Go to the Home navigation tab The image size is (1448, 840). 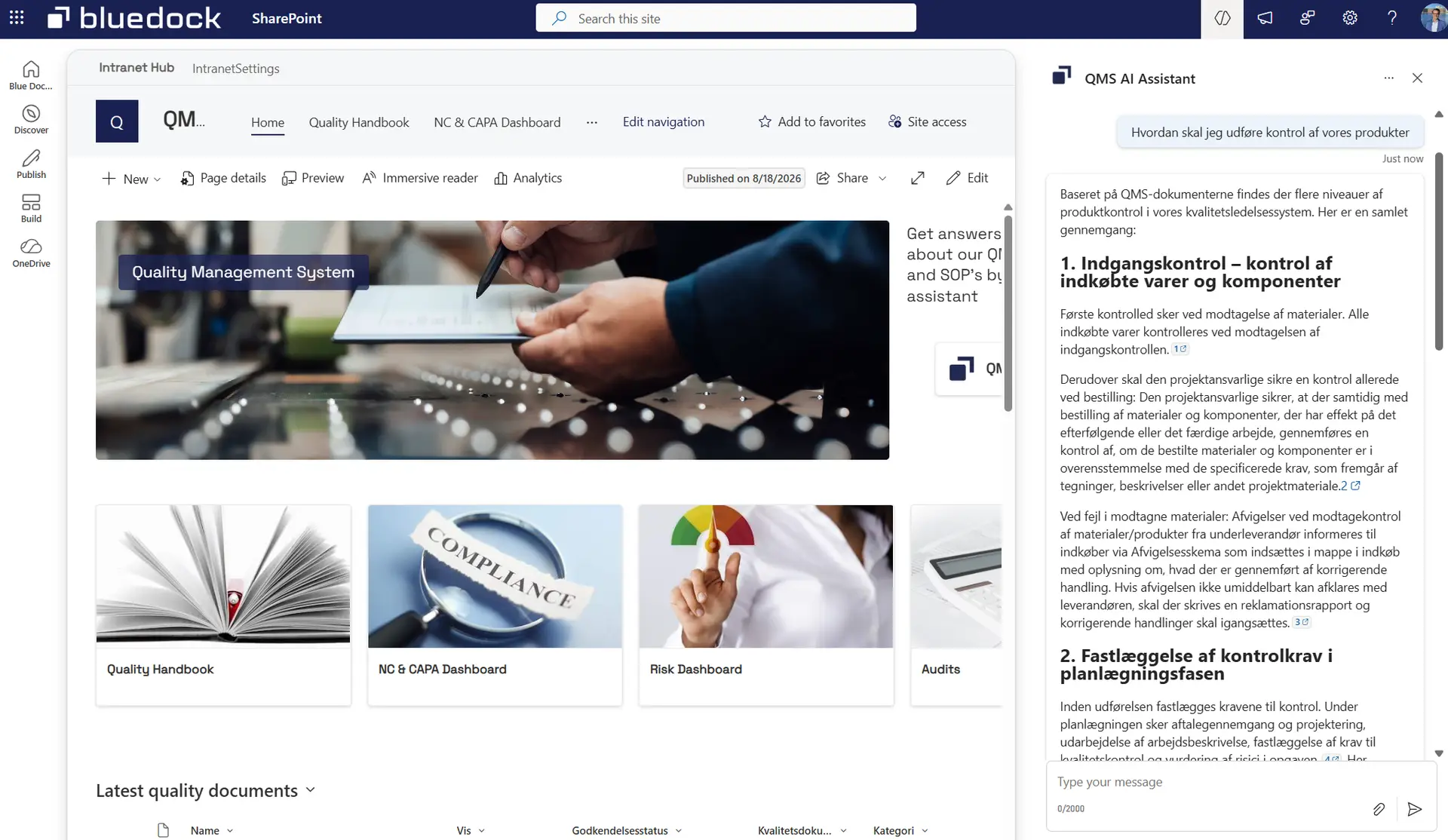(x=268, y=122)
